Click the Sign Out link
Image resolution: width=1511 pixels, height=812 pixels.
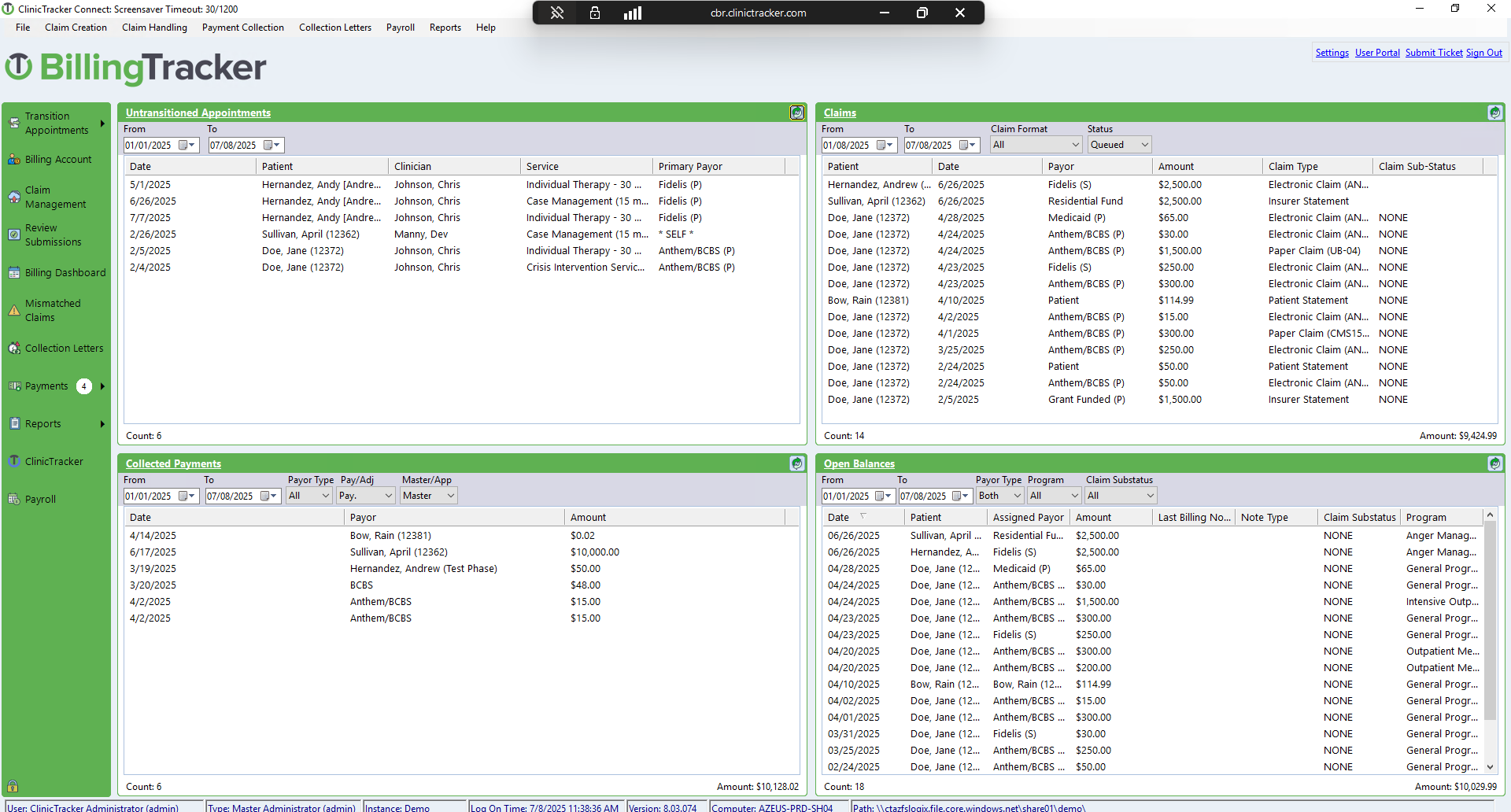(1483, 53)
